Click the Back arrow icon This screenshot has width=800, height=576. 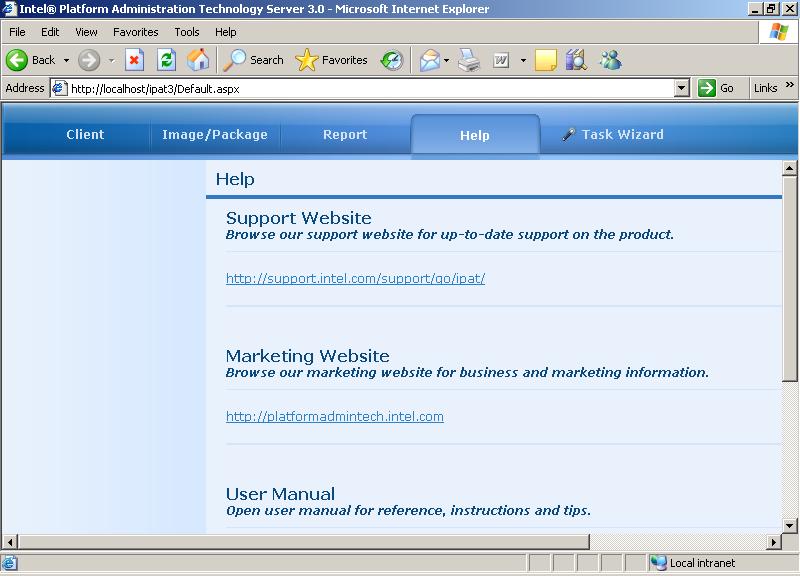click(17, 60)
